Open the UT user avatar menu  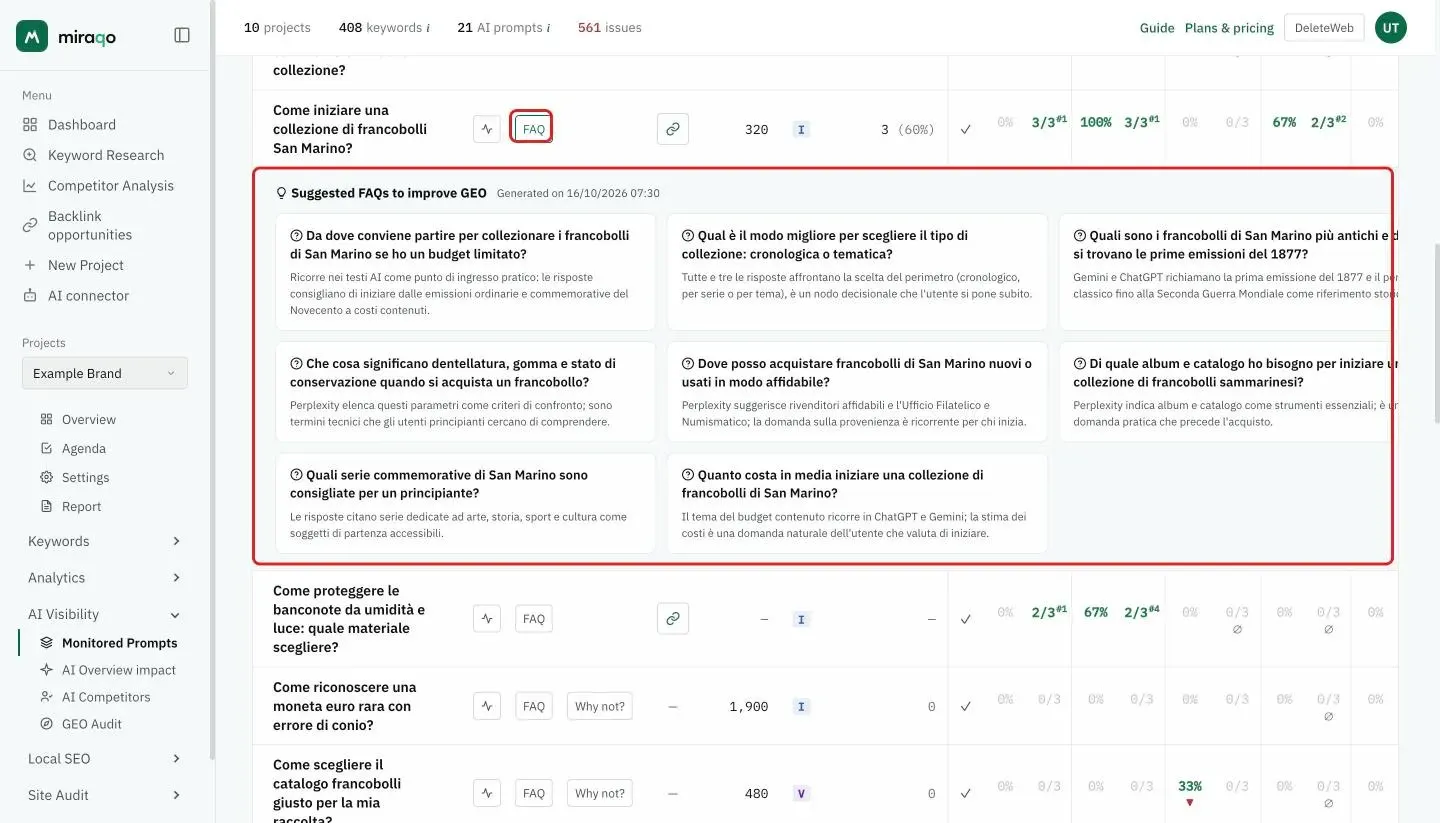(1391, 28)
